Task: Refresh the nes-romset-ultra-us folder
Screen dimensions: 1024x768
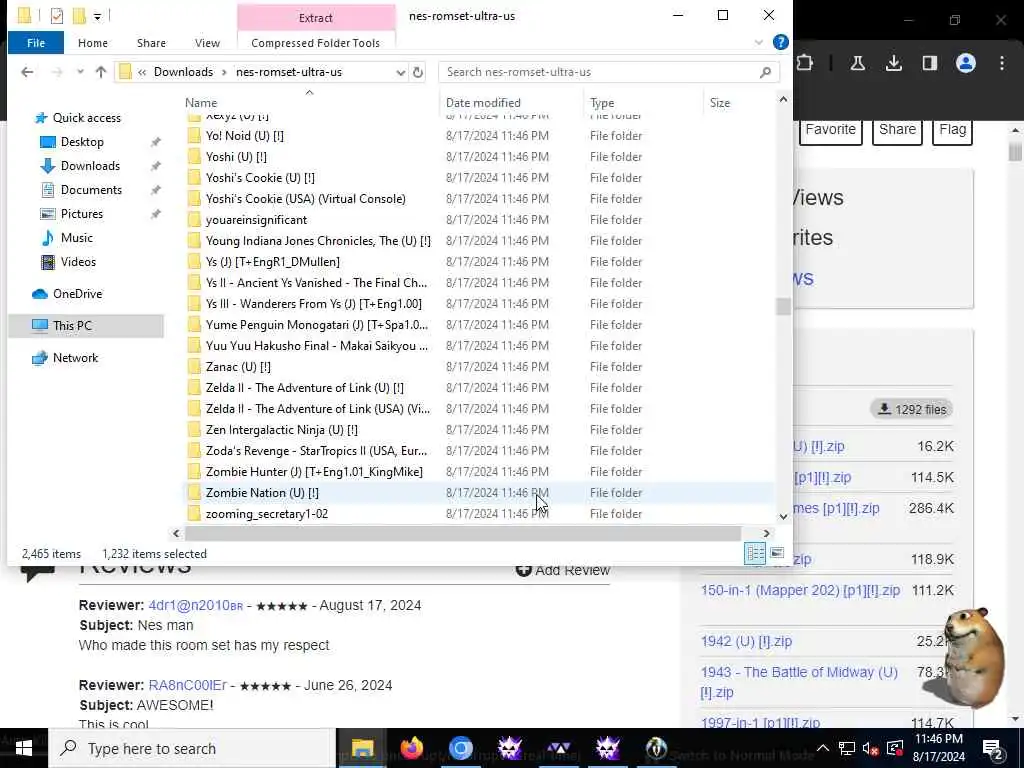Action: [x=418, y=72]
